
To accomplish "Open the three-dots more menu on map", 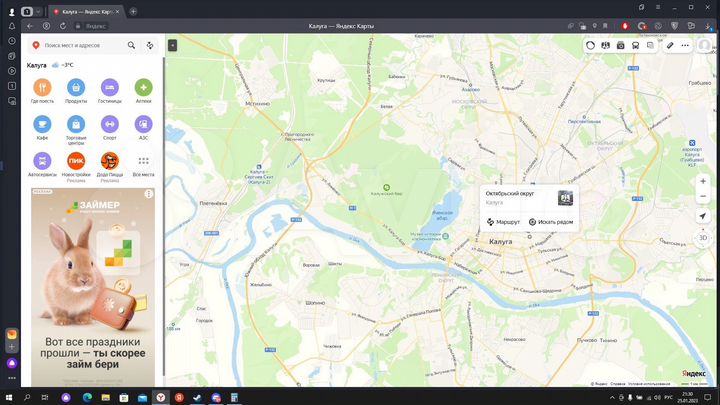I will [x=685, y=45].
